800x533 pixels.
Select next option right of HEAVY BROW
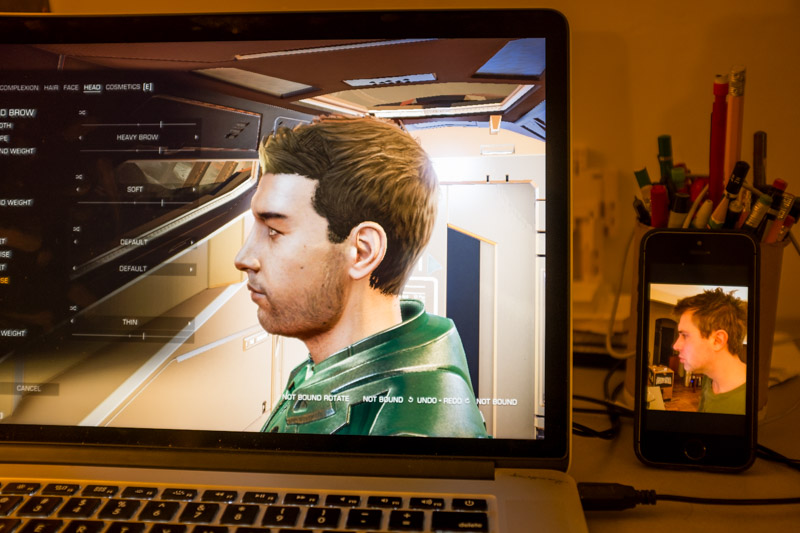pyautogui.click(x=196, y=137)
